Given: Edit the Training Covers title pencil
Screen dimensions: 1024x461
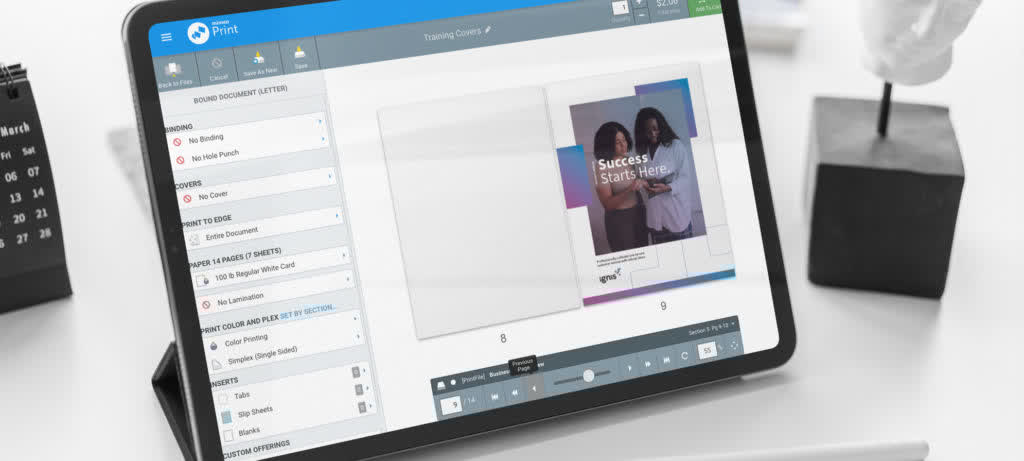Looking at the screenshot, I should coord(488,29).
